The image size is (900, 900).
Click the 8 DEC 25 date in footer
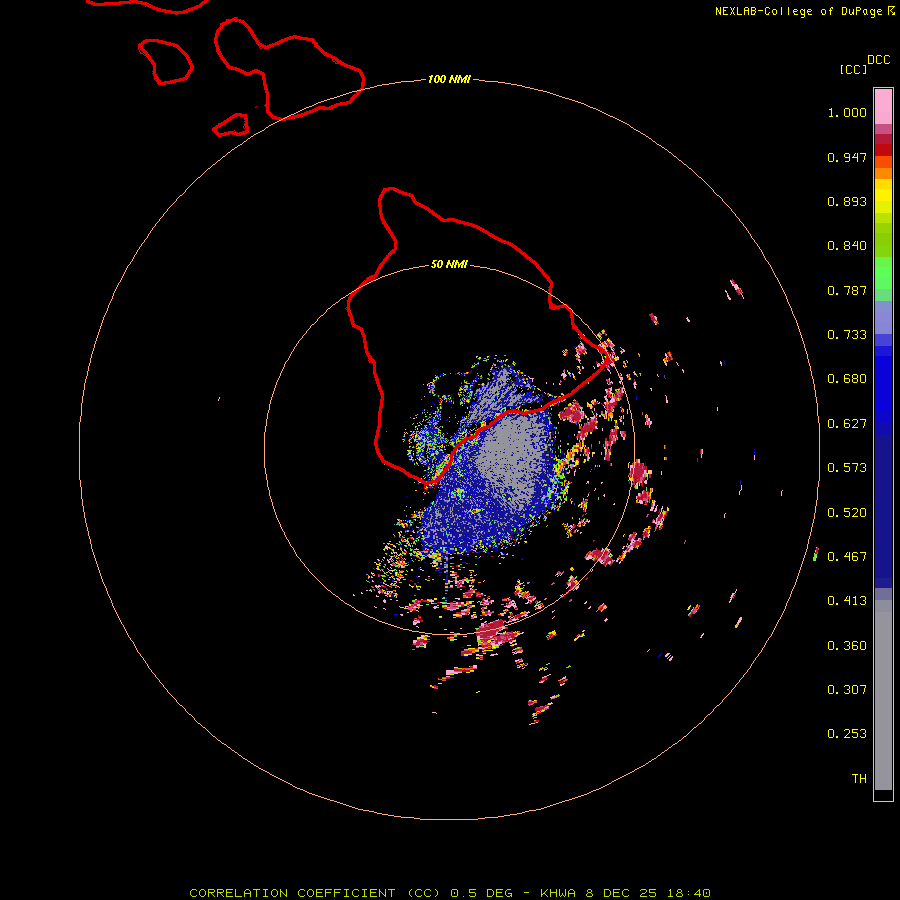click(x=622, y=893)
